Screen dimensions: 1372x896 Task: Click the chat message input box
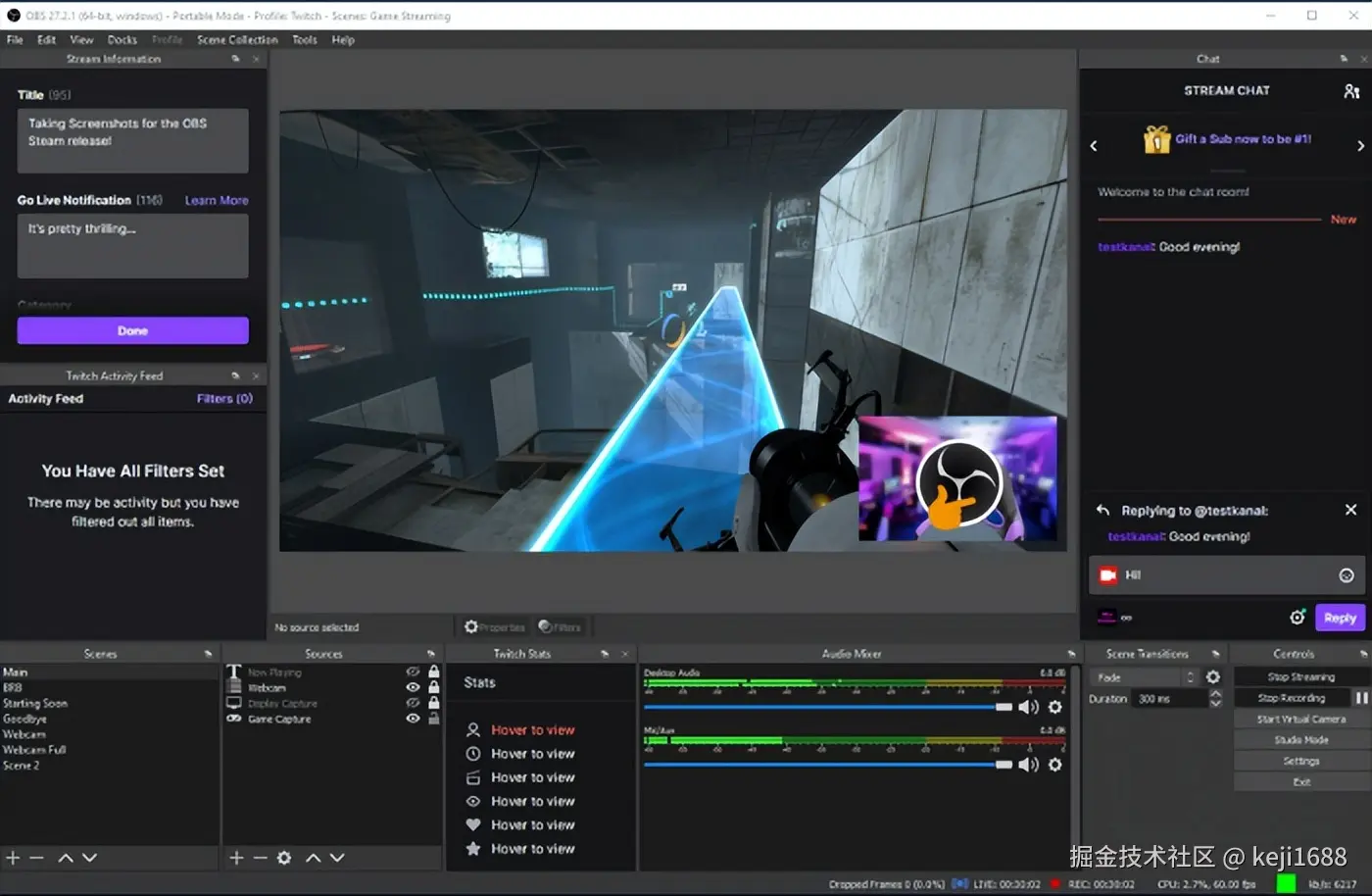[1229, 575]
